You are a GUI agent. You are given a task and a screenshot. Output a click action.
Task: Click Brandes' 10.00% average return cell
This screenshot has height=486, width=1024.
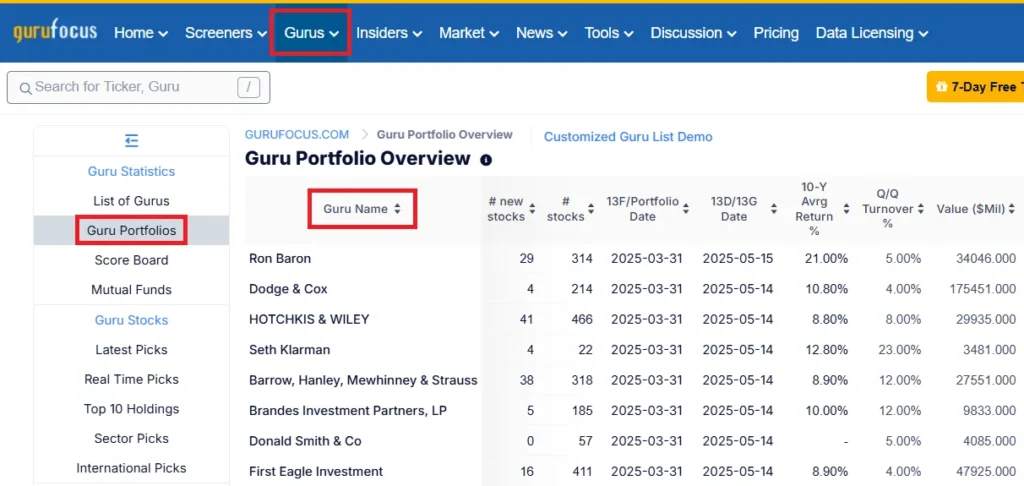pos(826,410)
